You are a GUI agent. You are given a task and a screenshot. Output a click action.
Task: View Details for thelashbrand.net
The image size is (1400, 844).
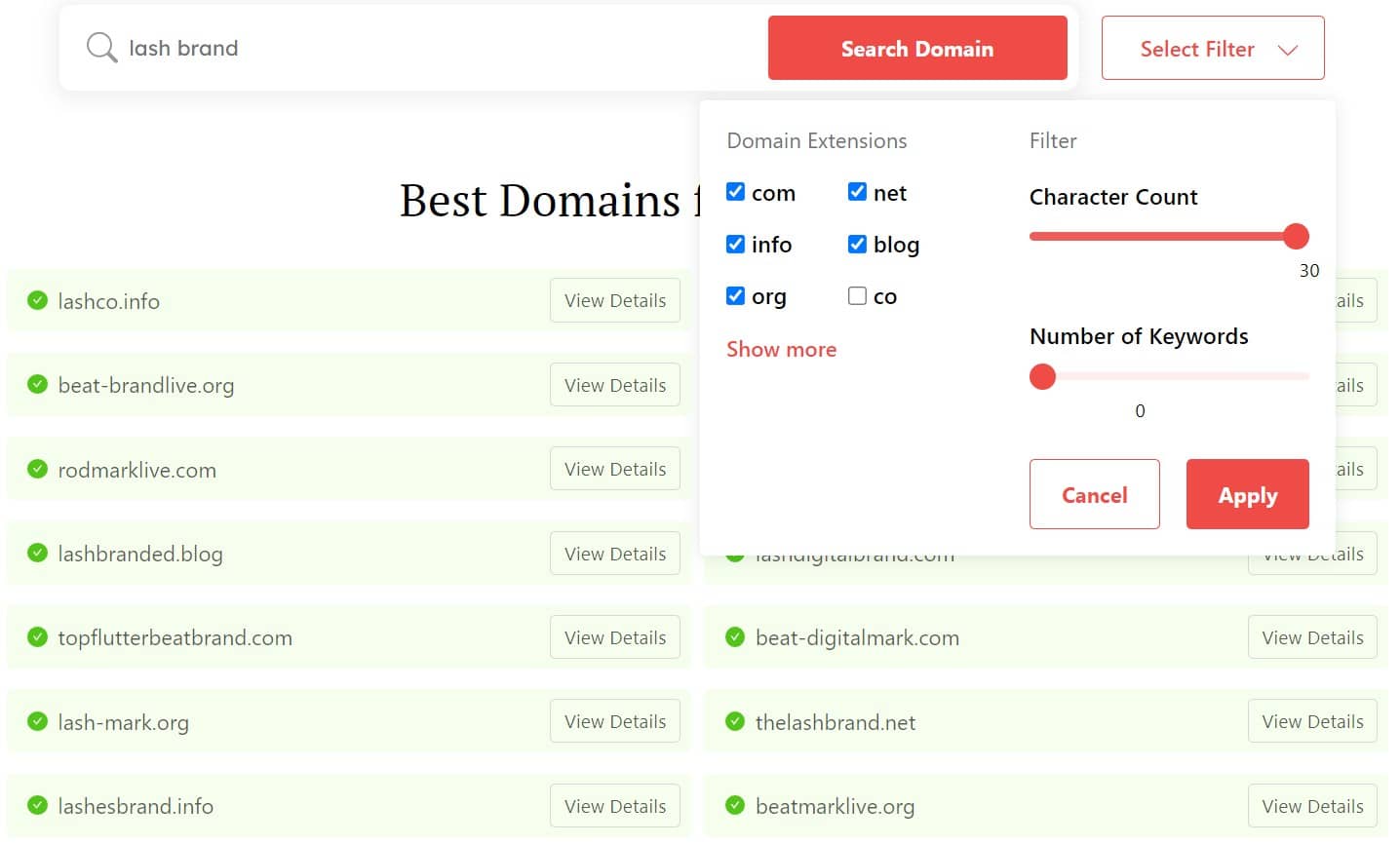click(1312, 721)
